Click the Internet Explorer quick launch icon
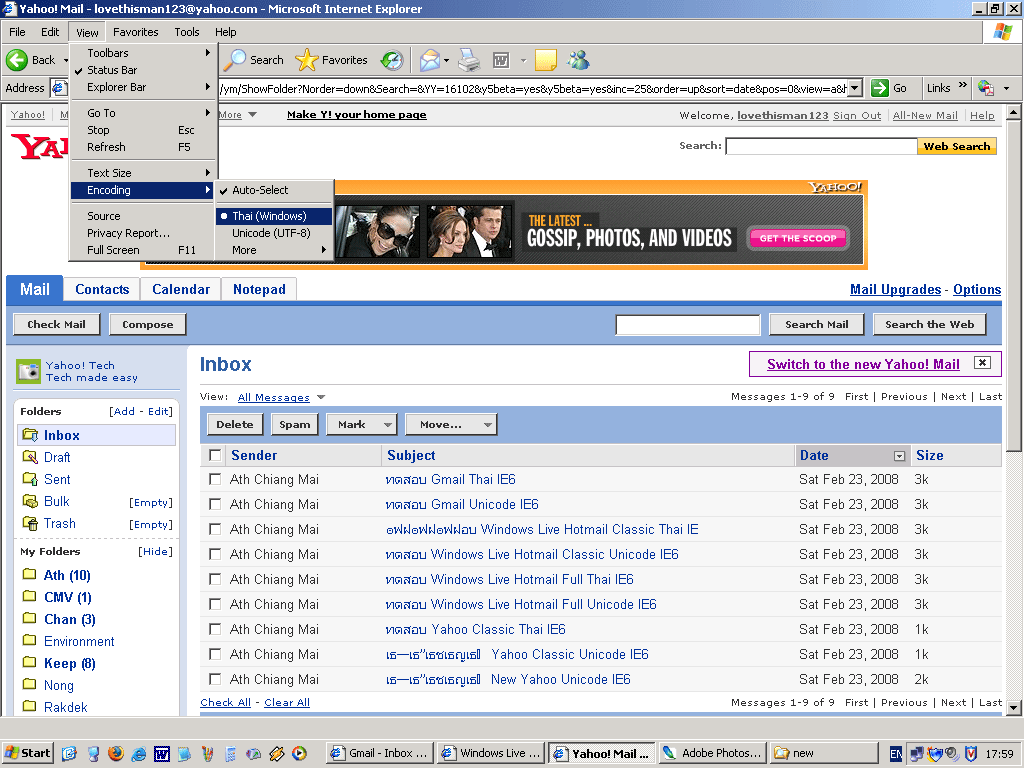 [138, 754]
